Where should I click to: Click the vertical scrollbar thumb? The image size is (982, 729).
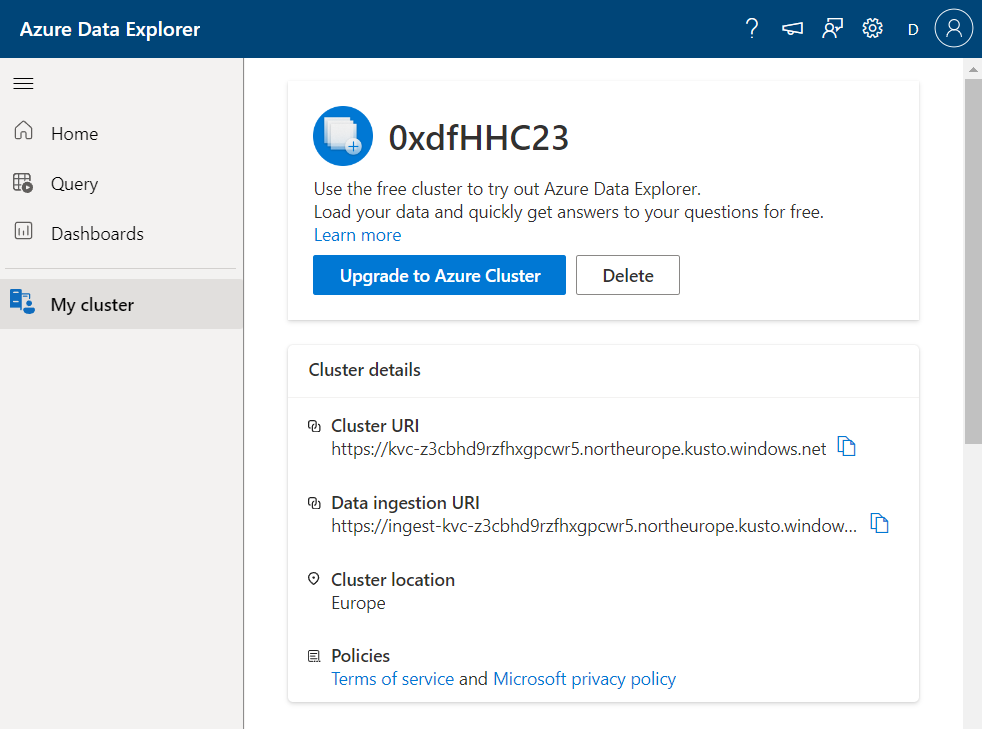click(x=972, y=260)
